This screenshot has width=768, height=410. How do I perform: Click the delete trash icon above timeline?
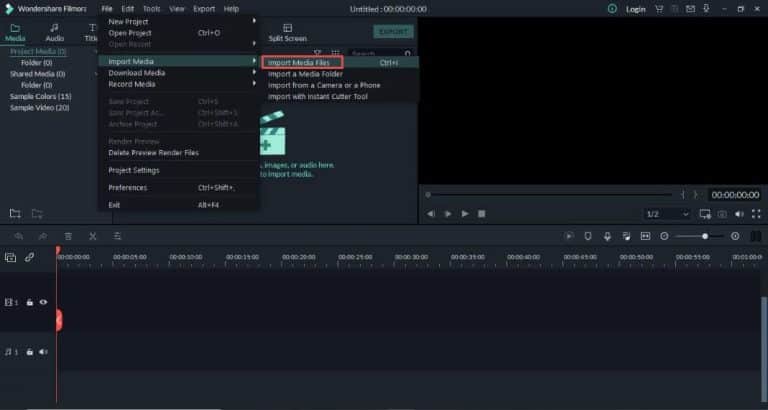click(x=68, y=236)
